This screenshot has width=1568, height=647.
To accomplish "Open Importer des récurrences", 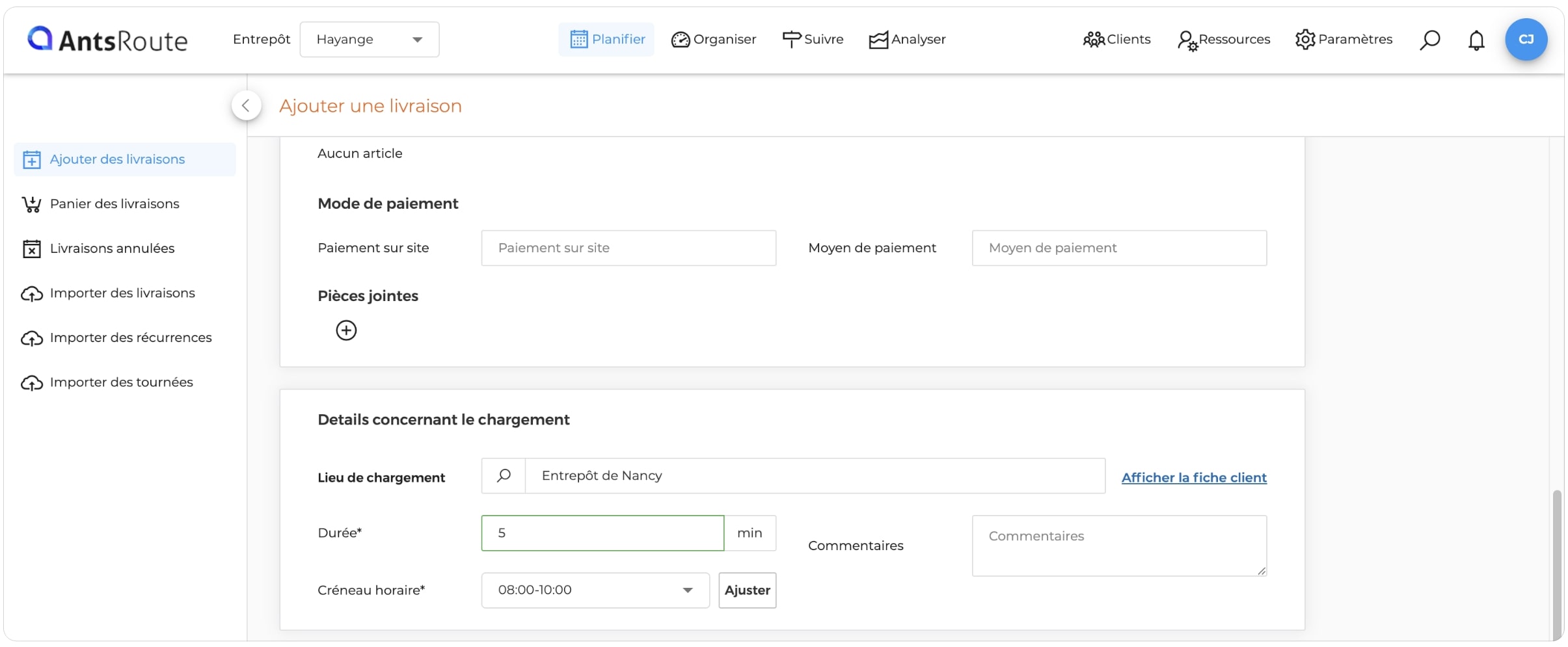I will click(116, 338).
